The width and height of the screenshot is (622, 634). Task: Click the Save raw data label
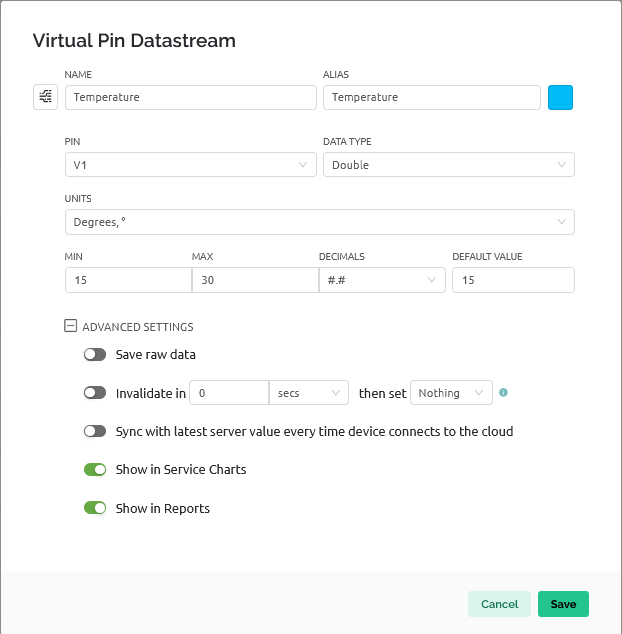[156, 355]
